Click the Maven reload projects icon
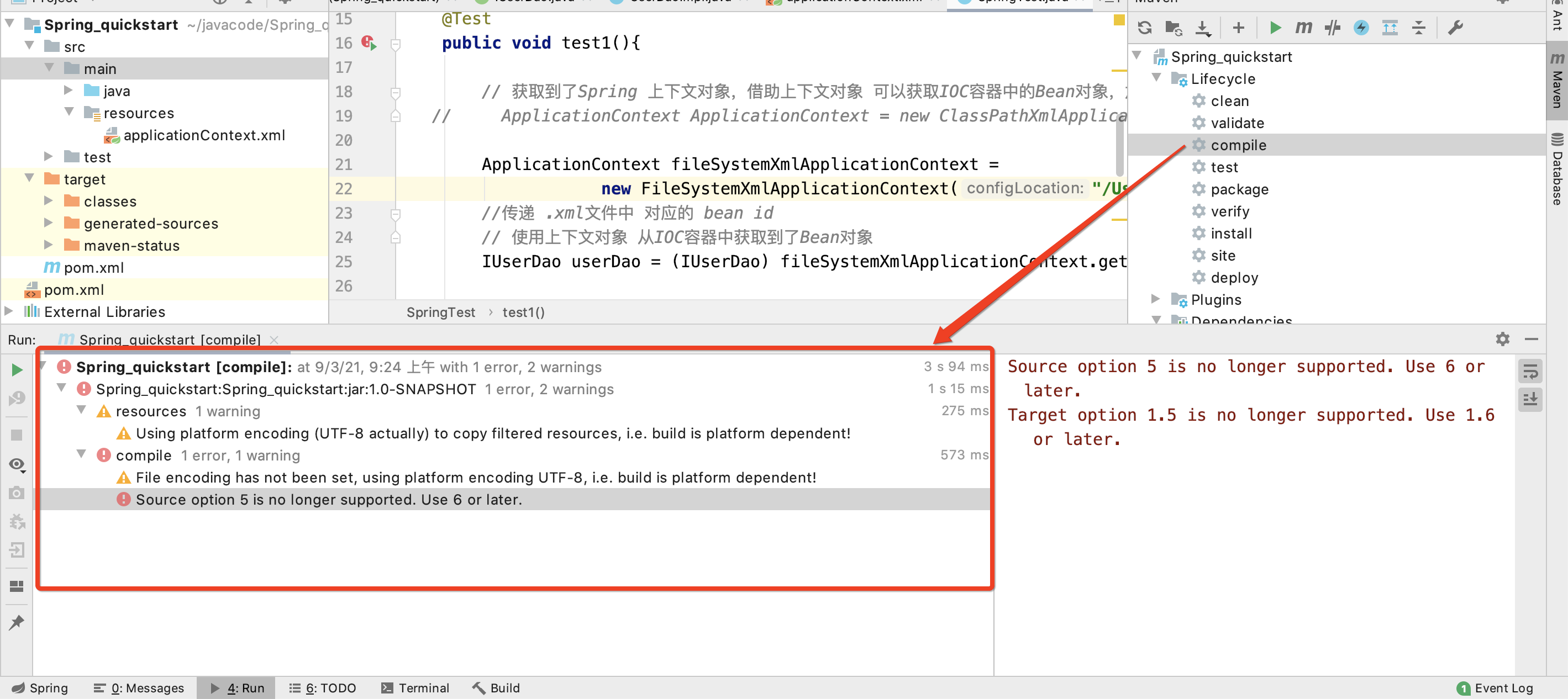 tap(1144, 28)
